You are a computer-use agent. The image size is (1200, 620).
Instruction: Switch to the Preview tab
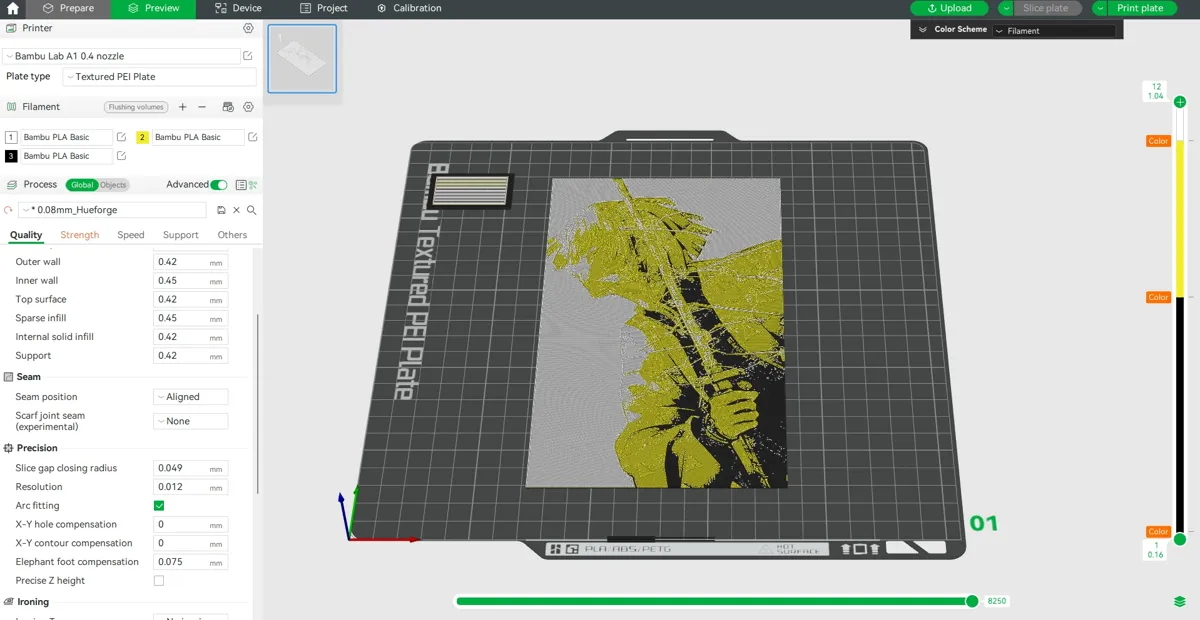(x=153, y=8)
